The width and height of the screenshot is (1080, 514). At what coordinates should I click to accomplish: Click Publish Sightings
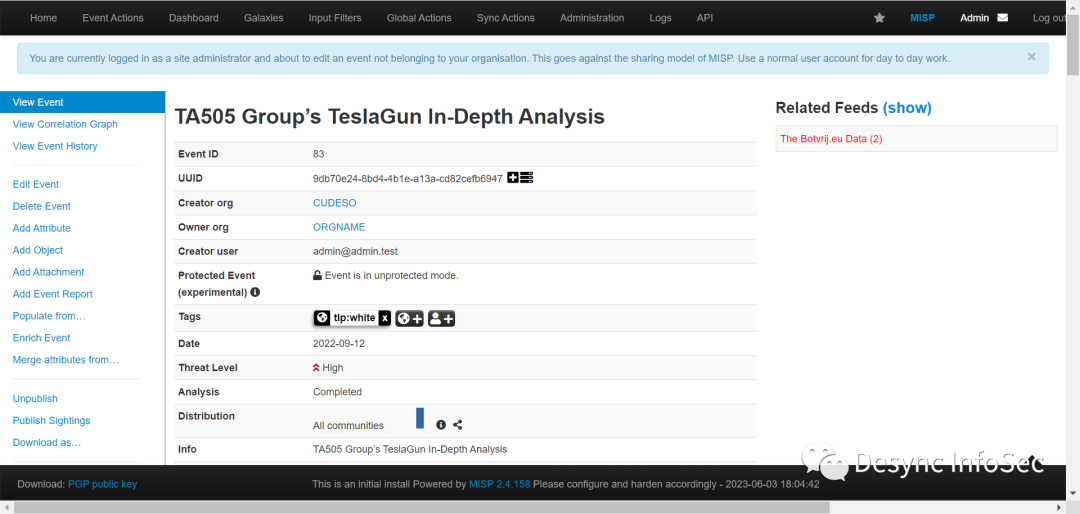pos(52,421)
